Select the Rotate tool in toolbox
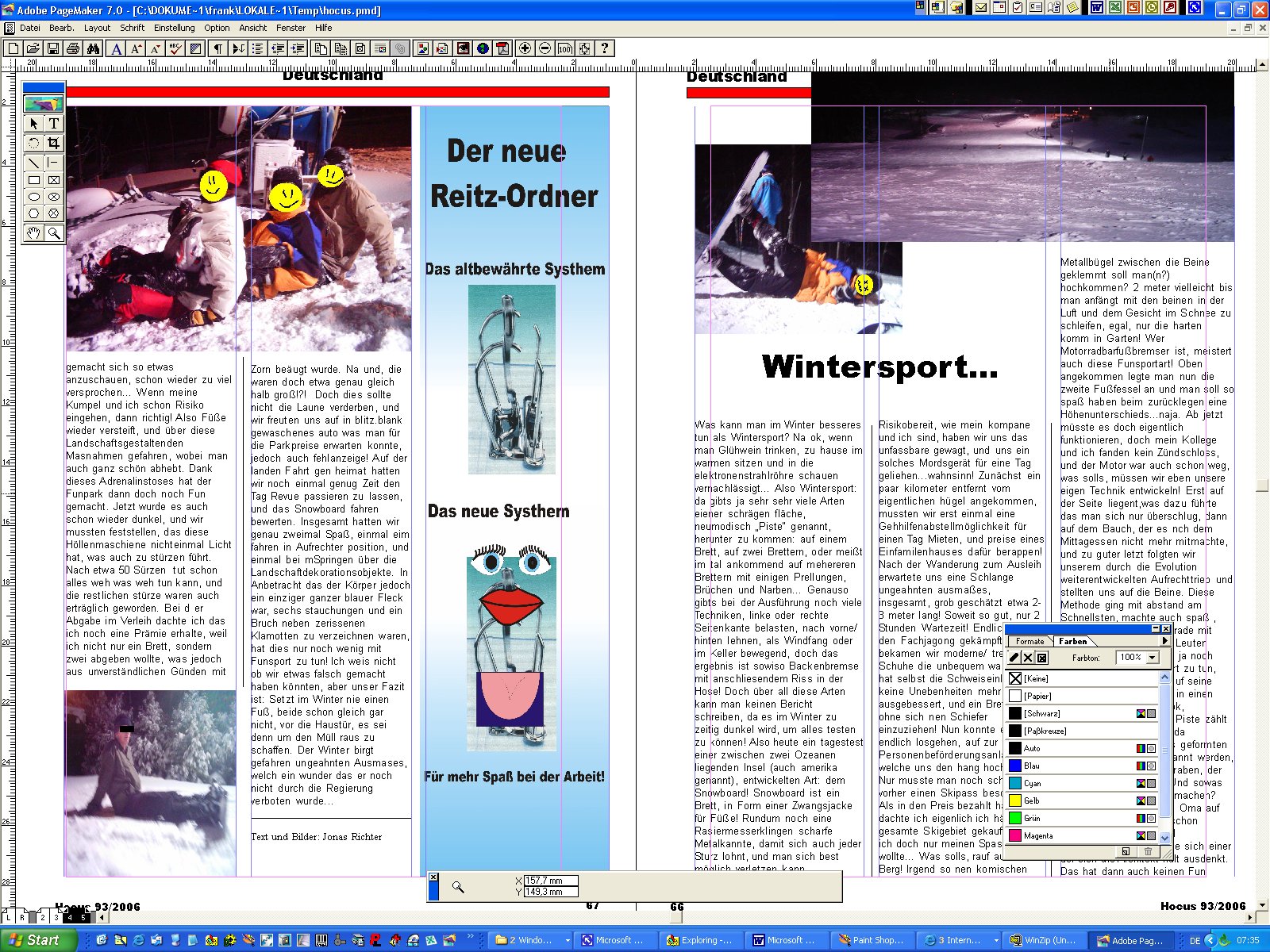Screen dimensions: 1270x952 pyautogui.click(x=33, y=143)
